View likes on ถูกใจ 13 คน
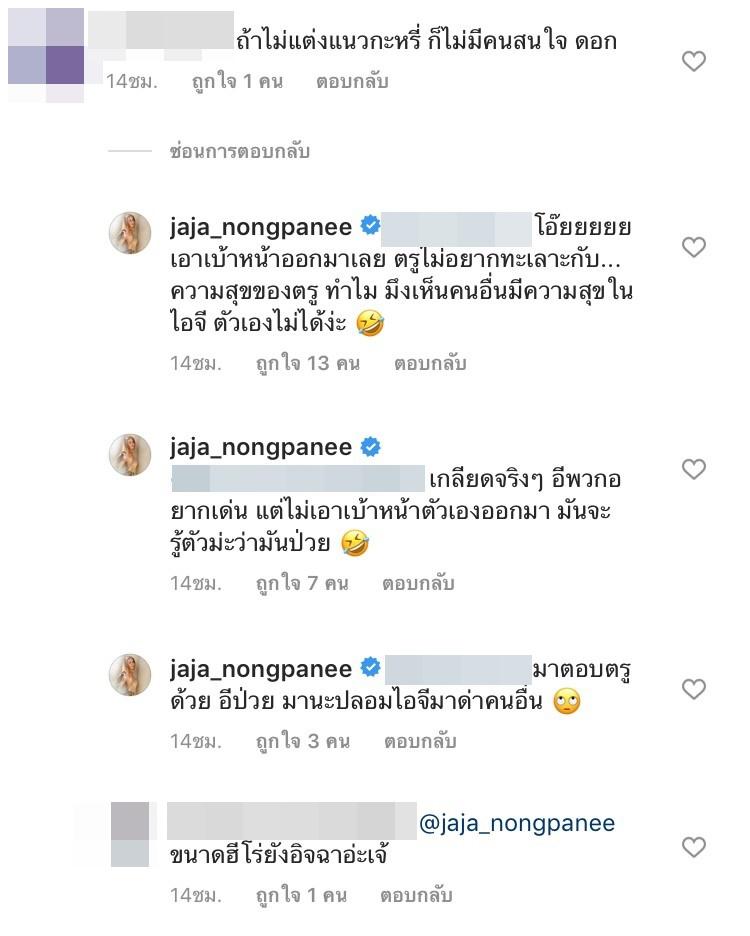Viewport: 750px width, 936px height. 307,363
